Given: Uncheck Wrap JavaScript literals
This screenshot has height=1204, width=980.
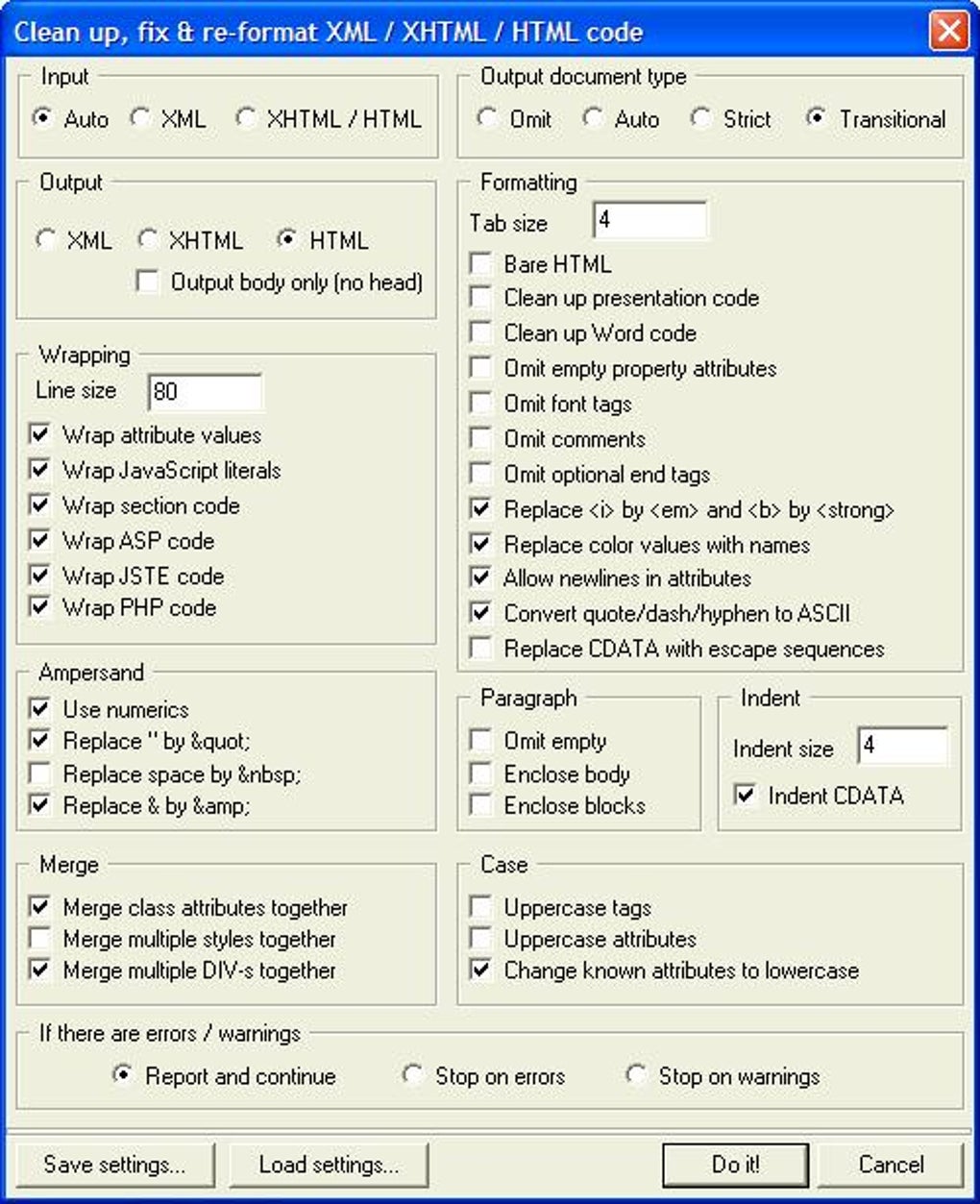Looking at the screenshot, I should pyautogui.click(x=40, y=470).
